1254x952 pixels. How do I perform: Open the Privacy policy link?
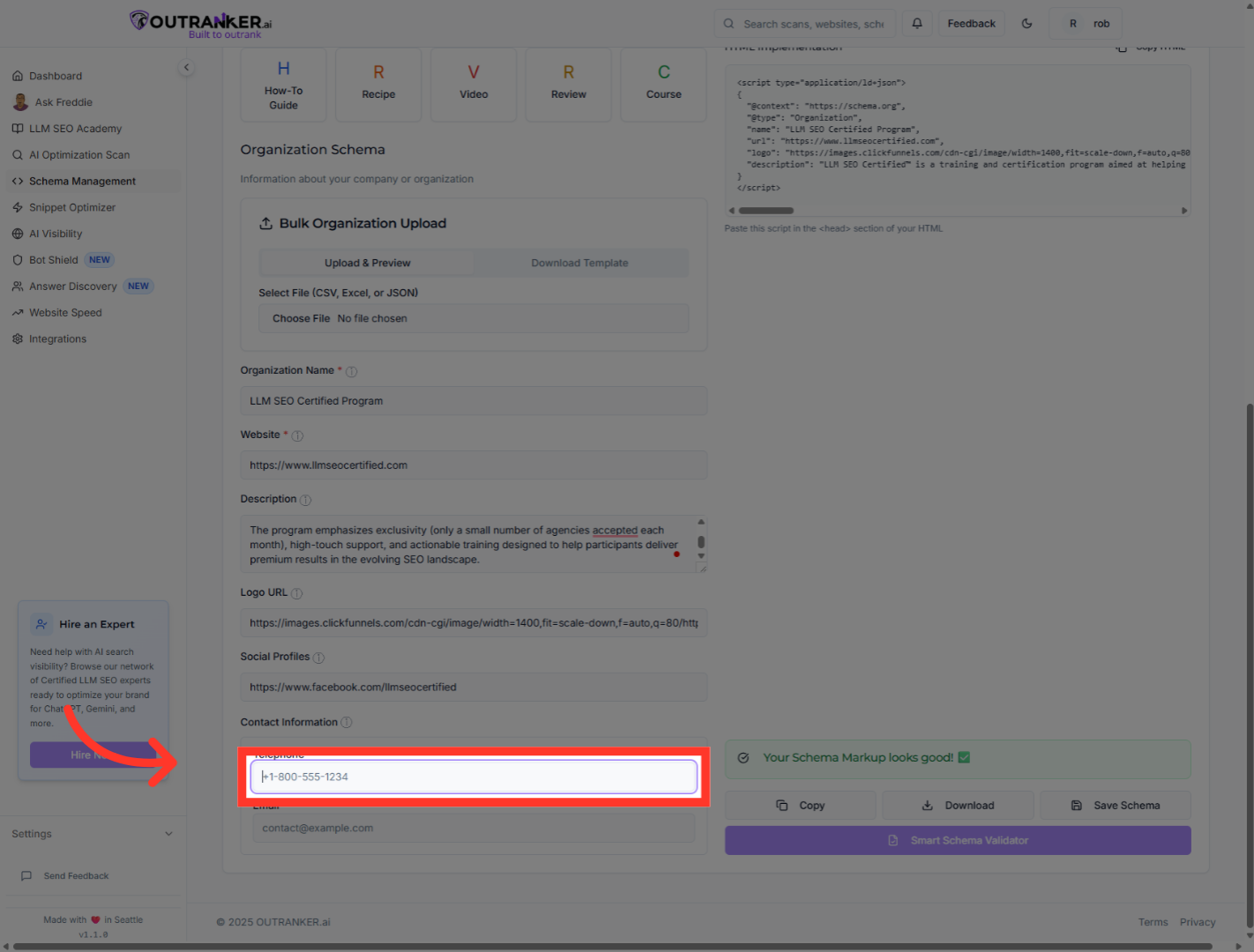[x=1198, y=921]
